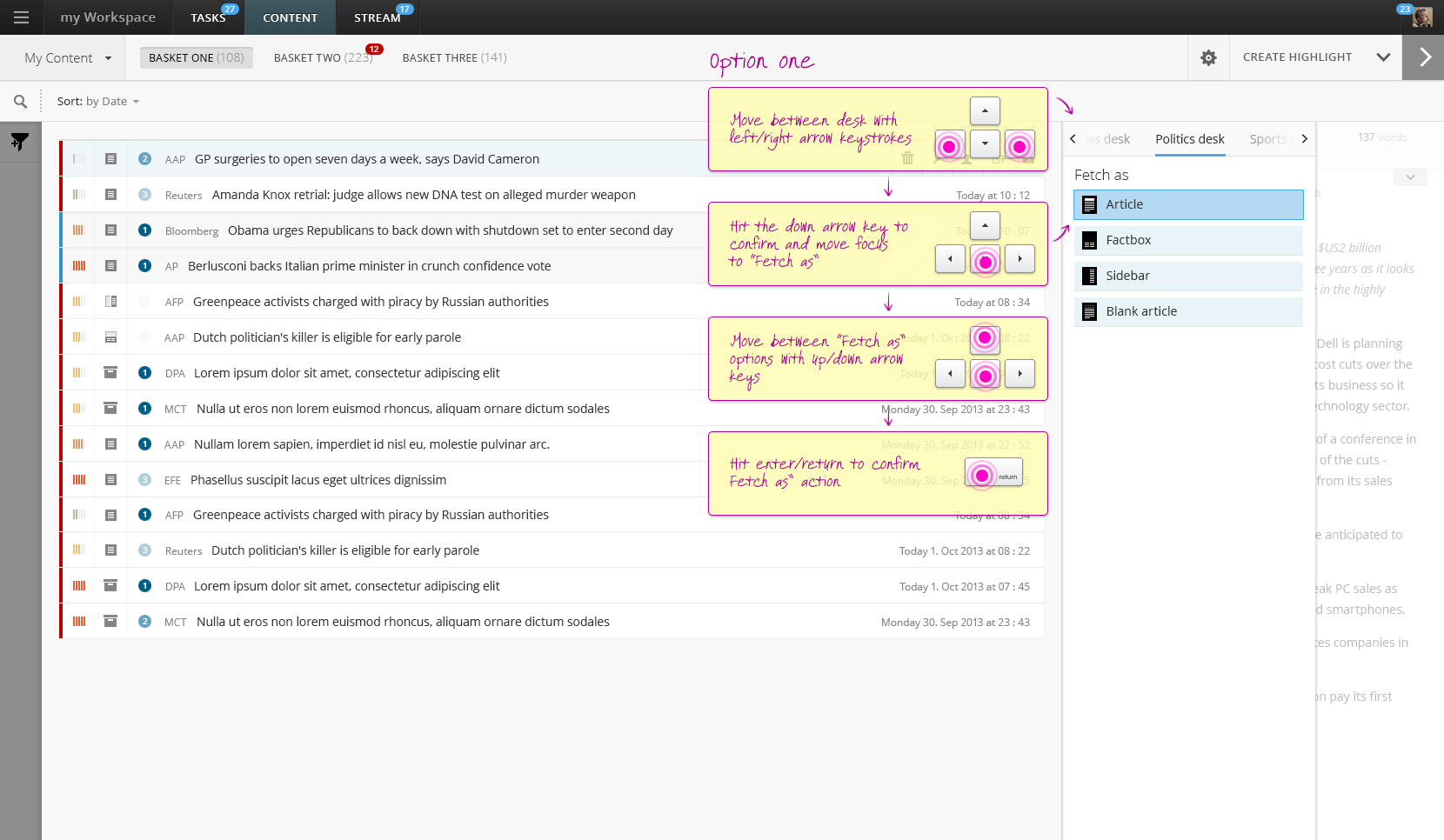Click the priority bars in the GP surgeries row
Viewport: 1444px width, 840px height.
coord(79,159)
